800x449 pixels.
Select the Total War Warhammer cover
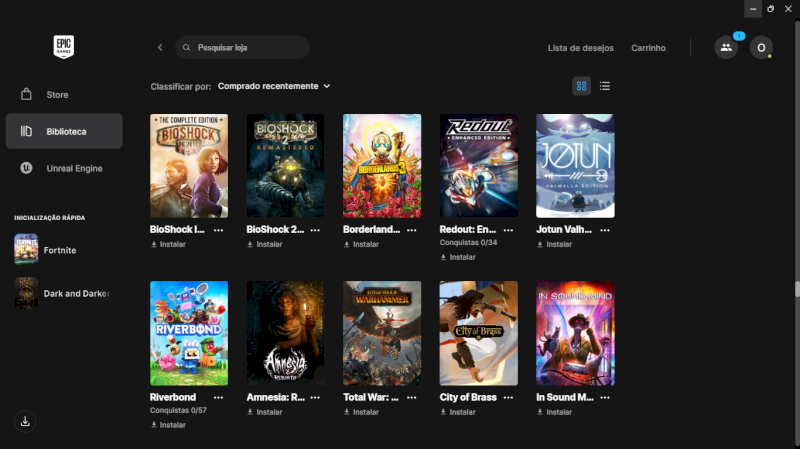tap(382, 333)
